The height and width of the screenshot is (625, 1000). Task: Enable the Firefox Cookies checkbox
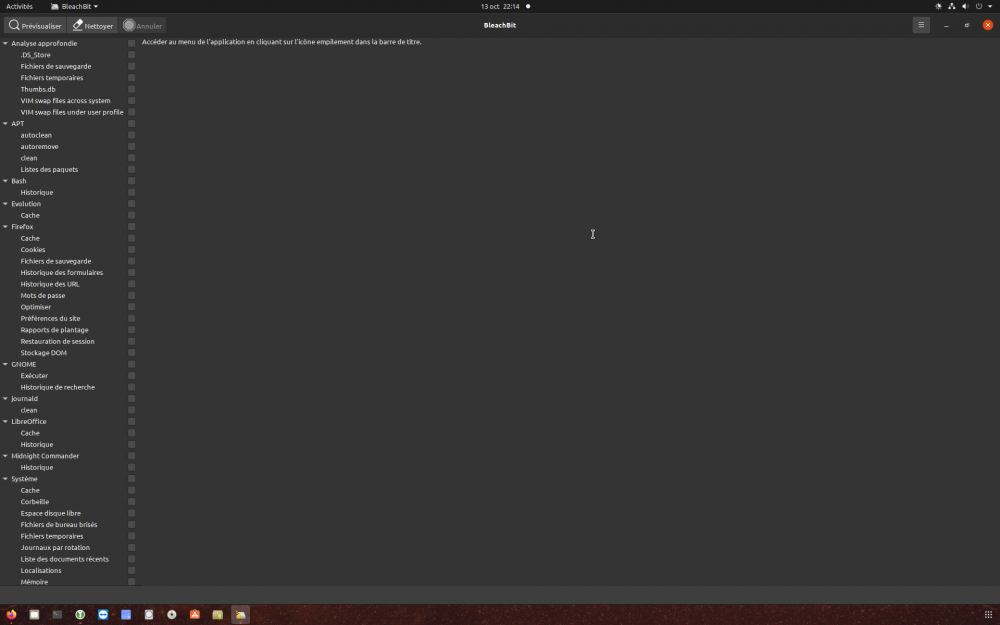[131, 250]
